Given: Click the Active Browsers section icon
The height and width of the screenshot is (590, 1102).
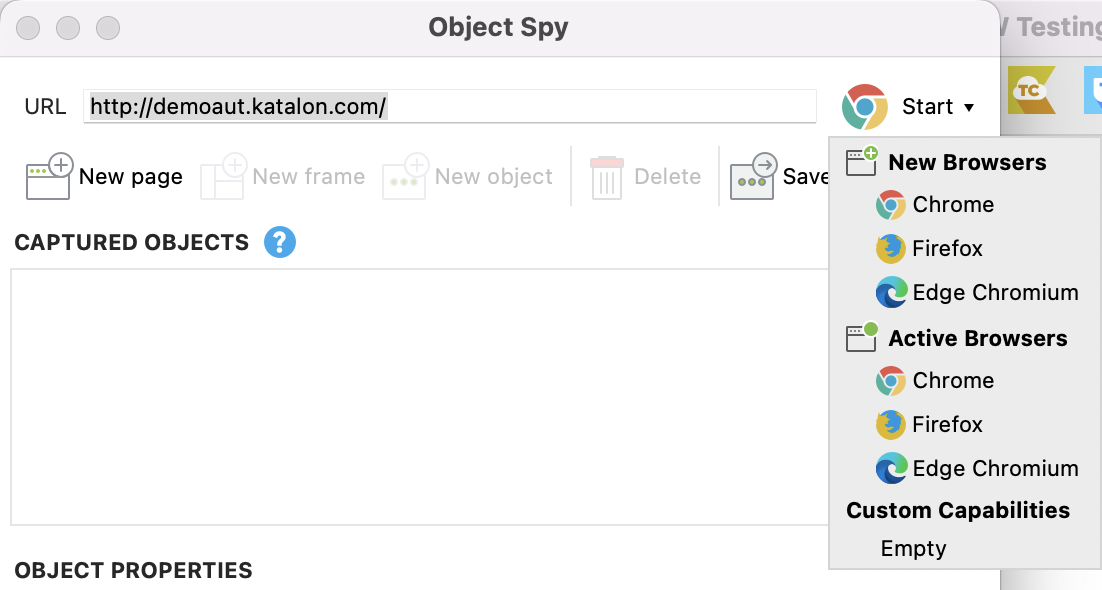Looking at the screenshot, I should tap(862, 338).
